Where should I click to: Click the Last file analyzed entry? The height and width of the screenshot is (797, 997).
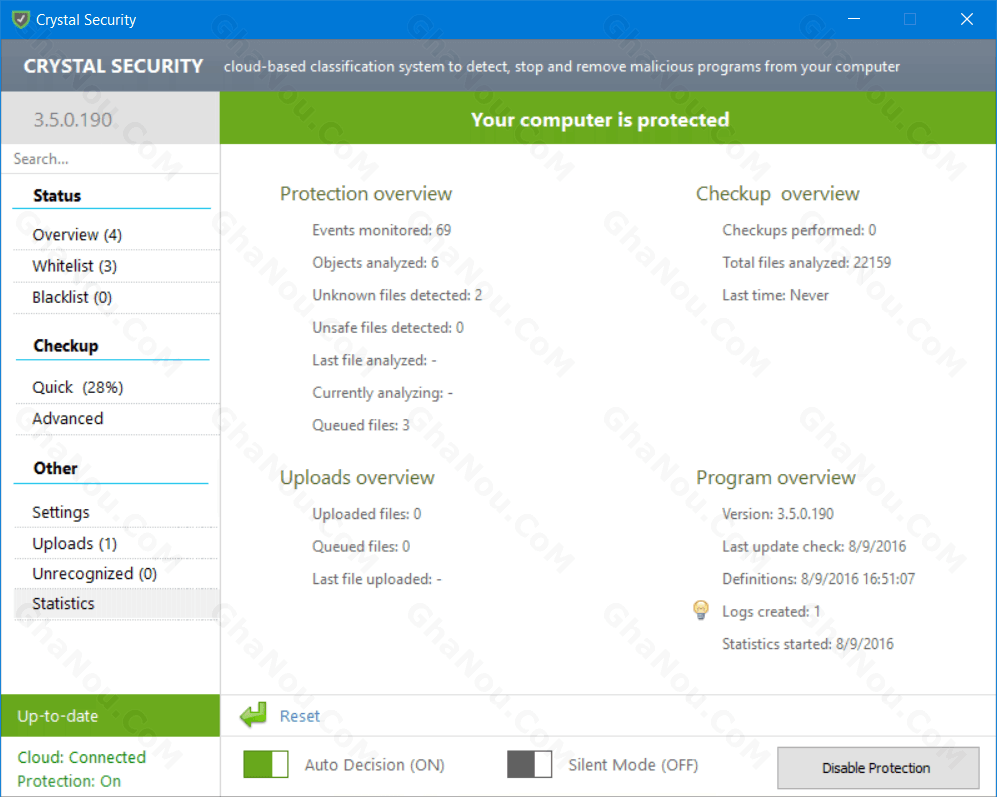coord(374,360)
